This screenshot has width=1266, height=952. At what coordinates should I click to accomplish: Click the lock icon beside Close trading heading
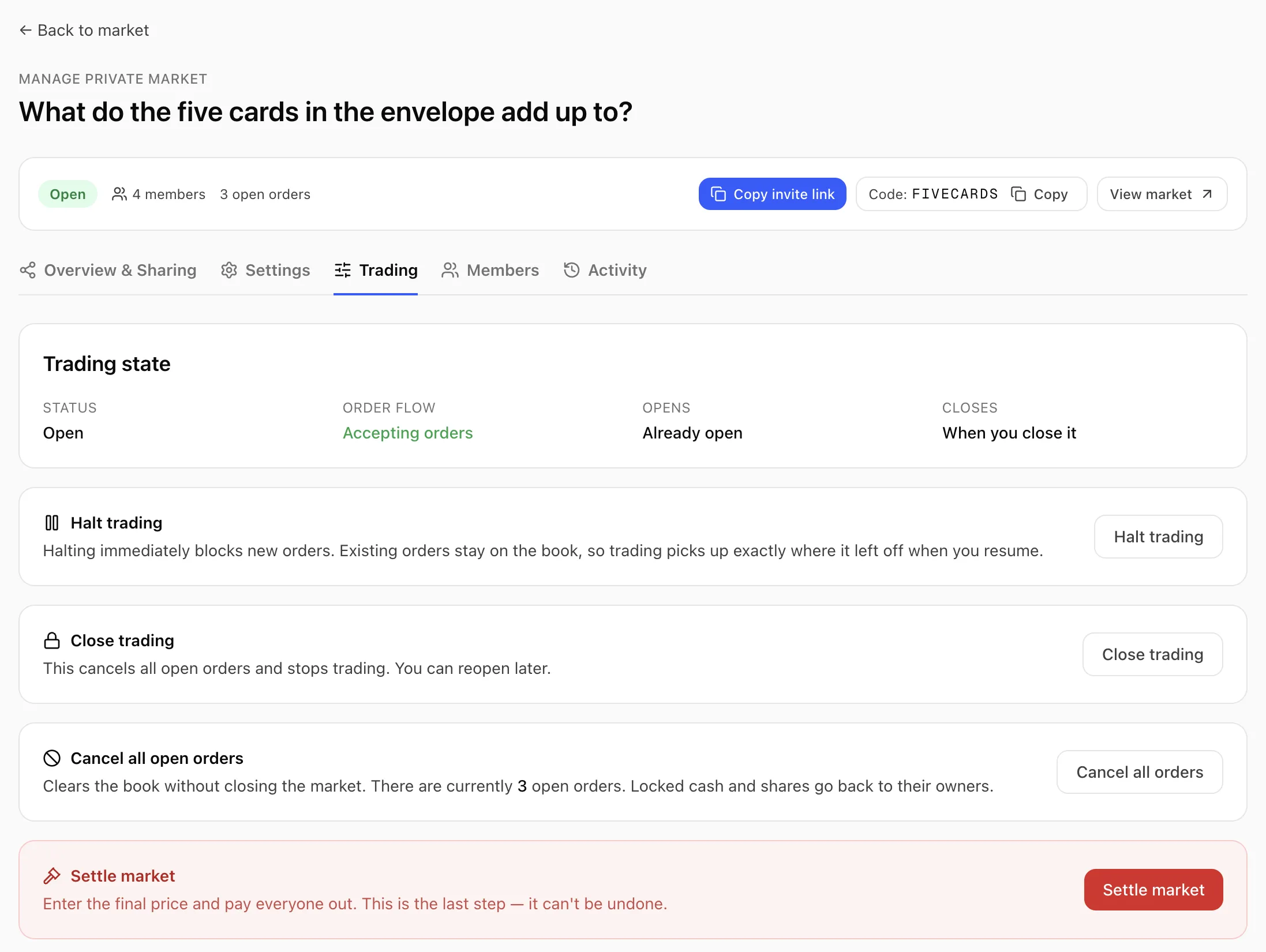pos(52,640)
